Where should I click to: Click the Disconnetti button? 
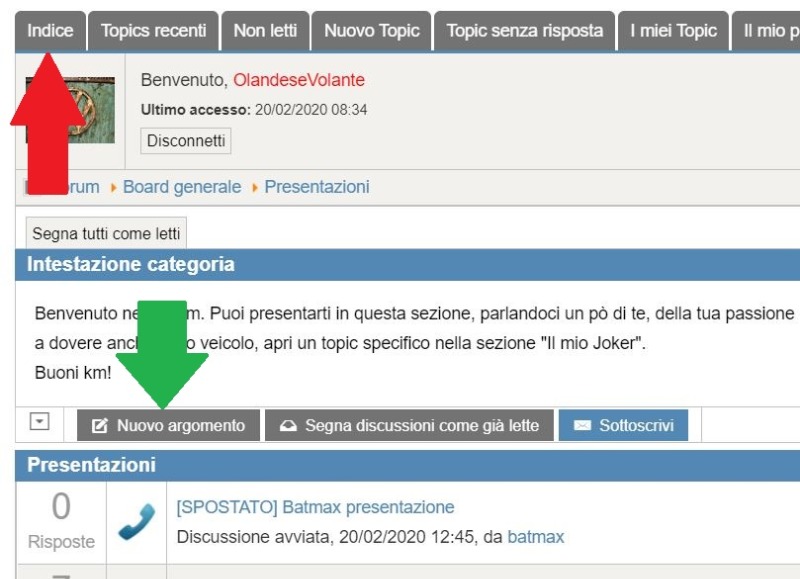[186, 141]
